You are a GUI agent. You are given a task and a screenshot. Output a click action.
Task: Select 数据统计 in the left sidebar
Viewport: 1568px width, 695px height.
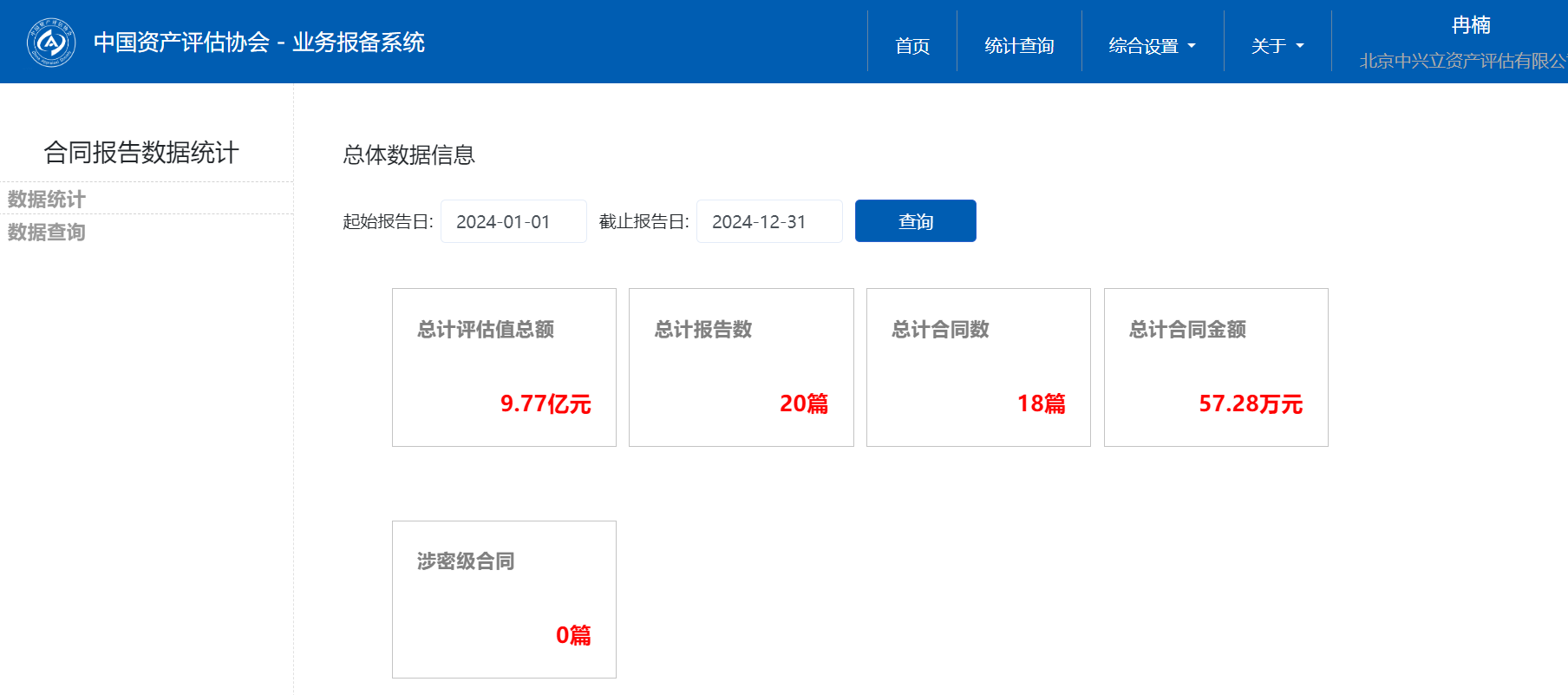[x=47, y=199]
